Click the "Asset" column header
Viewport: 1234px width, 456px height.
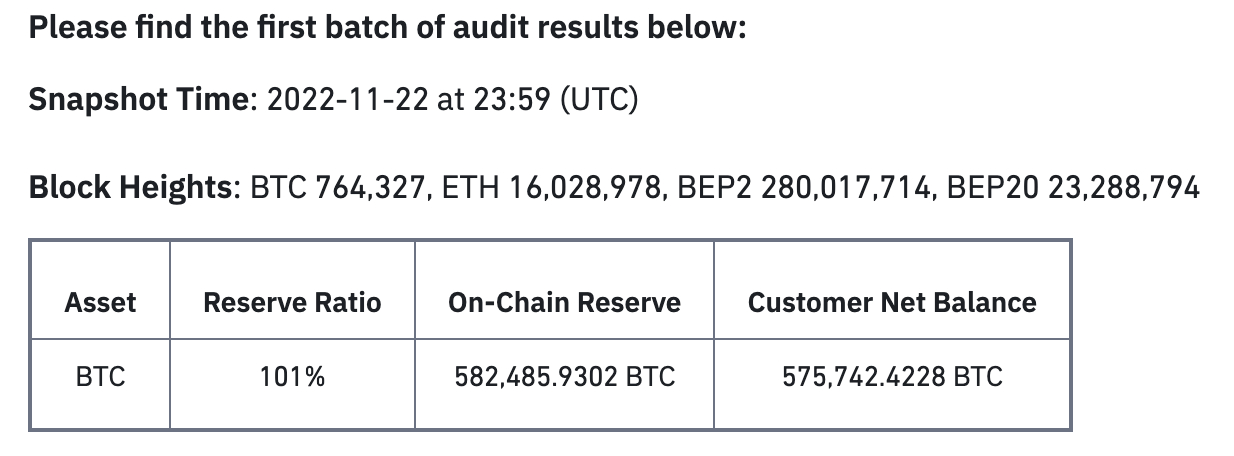pyautogui.click(x=100, y=303)
